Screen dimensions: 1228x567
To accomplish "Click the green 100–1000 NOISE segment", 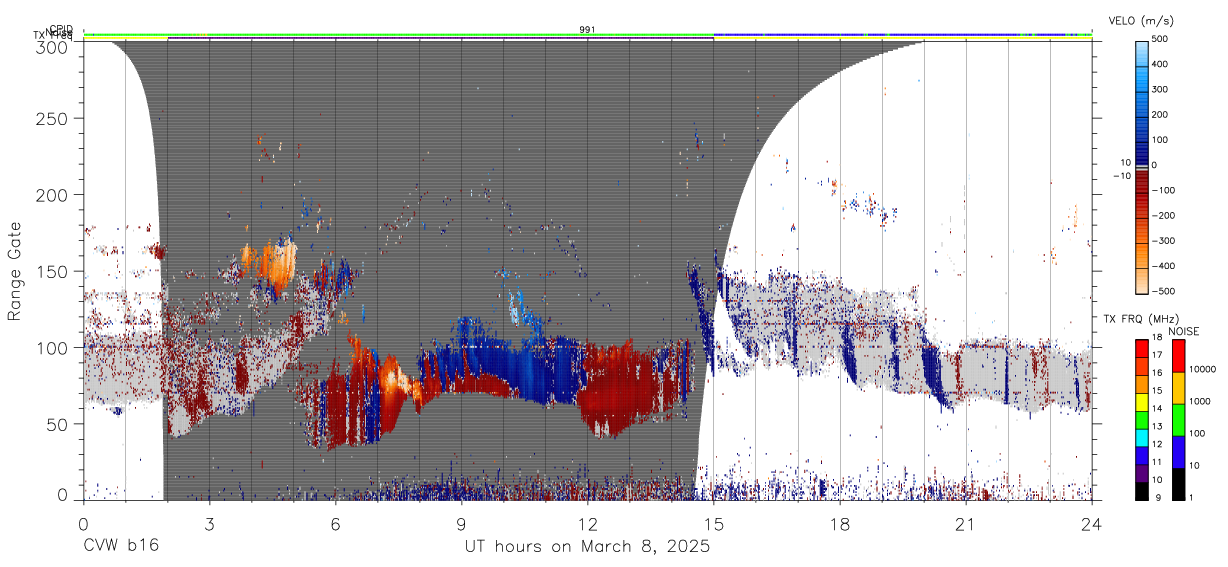I will [1178, 420].
